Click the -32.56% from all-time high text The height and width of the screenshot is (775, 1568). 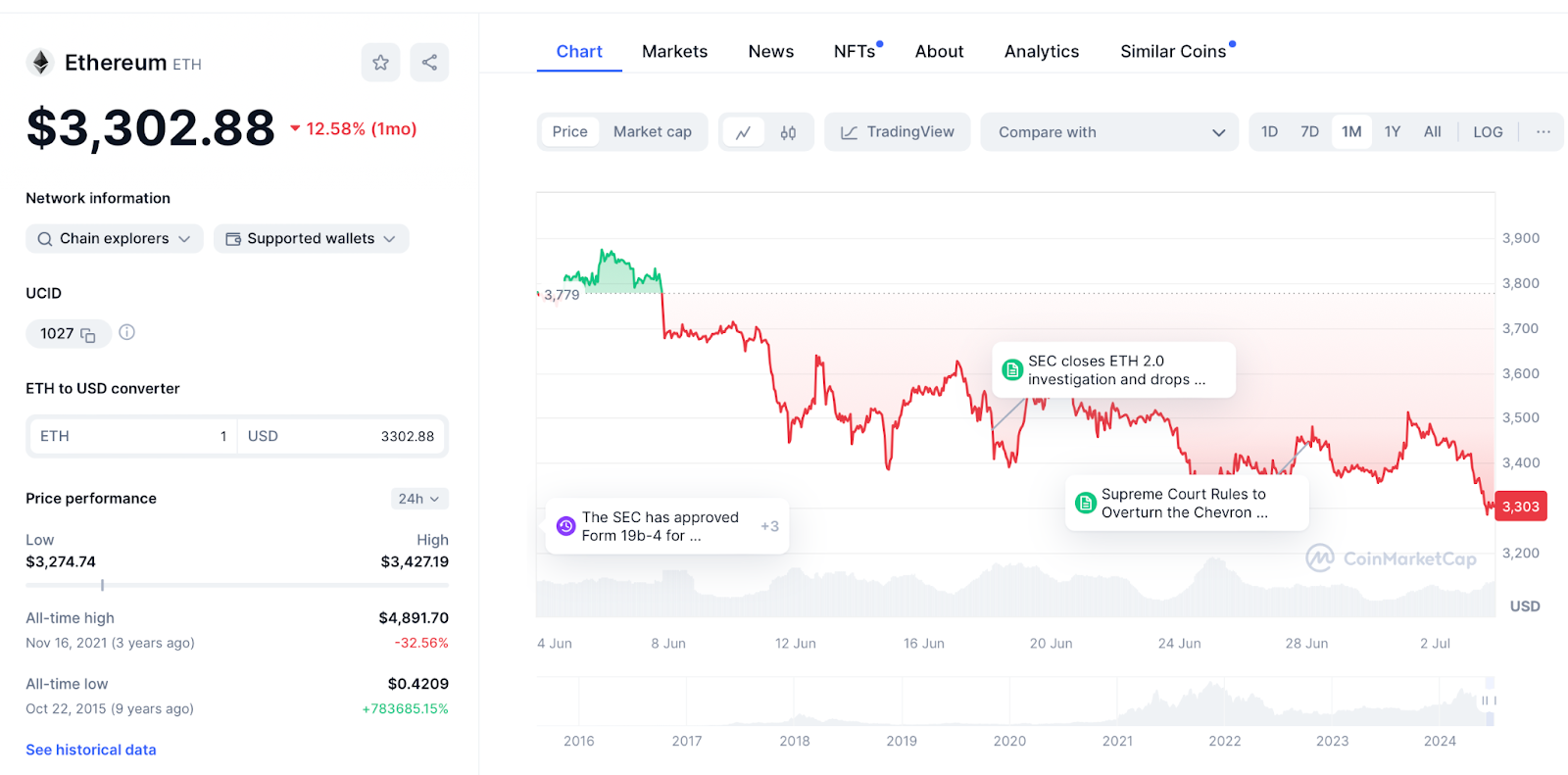pos(421,644)
